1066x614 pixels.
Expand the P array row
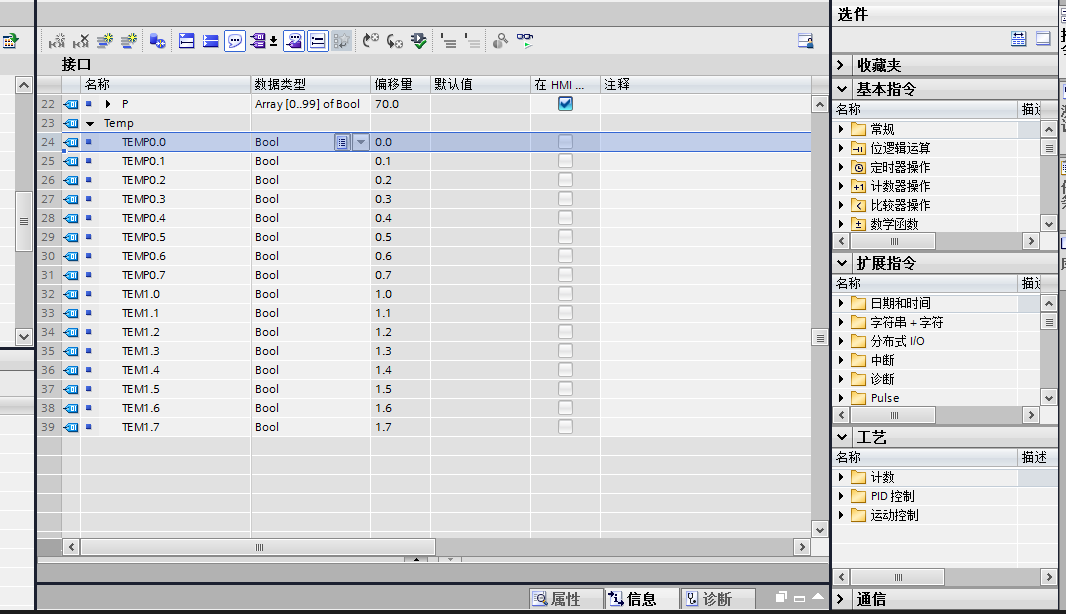[108, 104]
